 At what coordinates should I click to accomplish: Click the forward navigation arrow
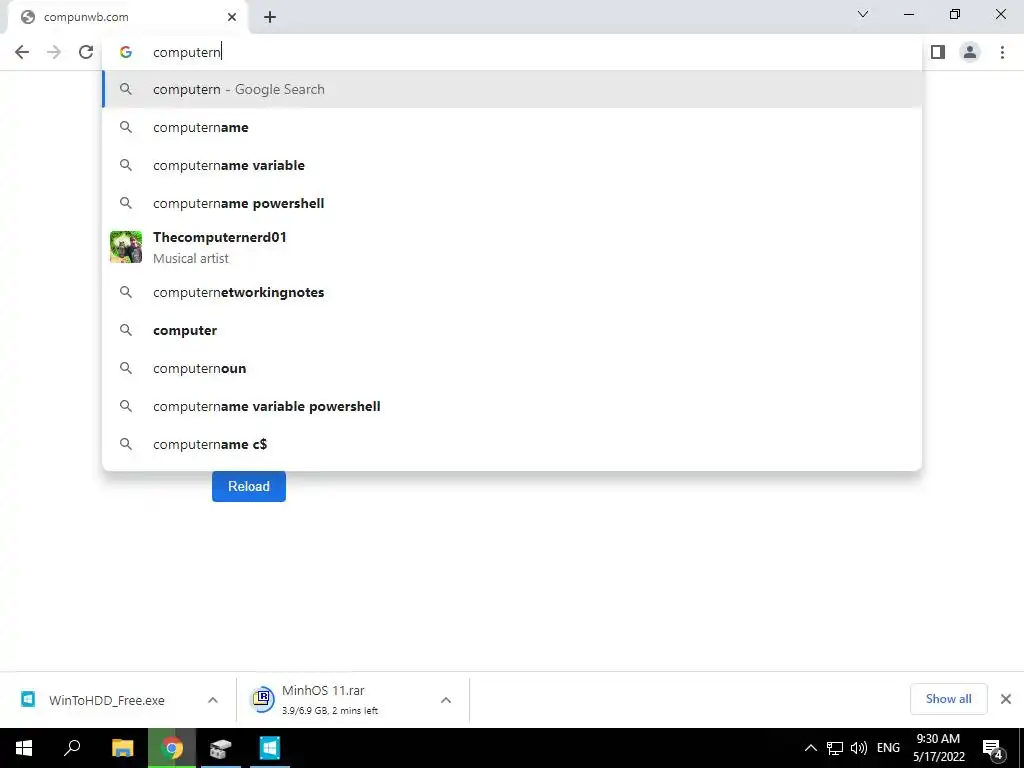coord(54,52)
